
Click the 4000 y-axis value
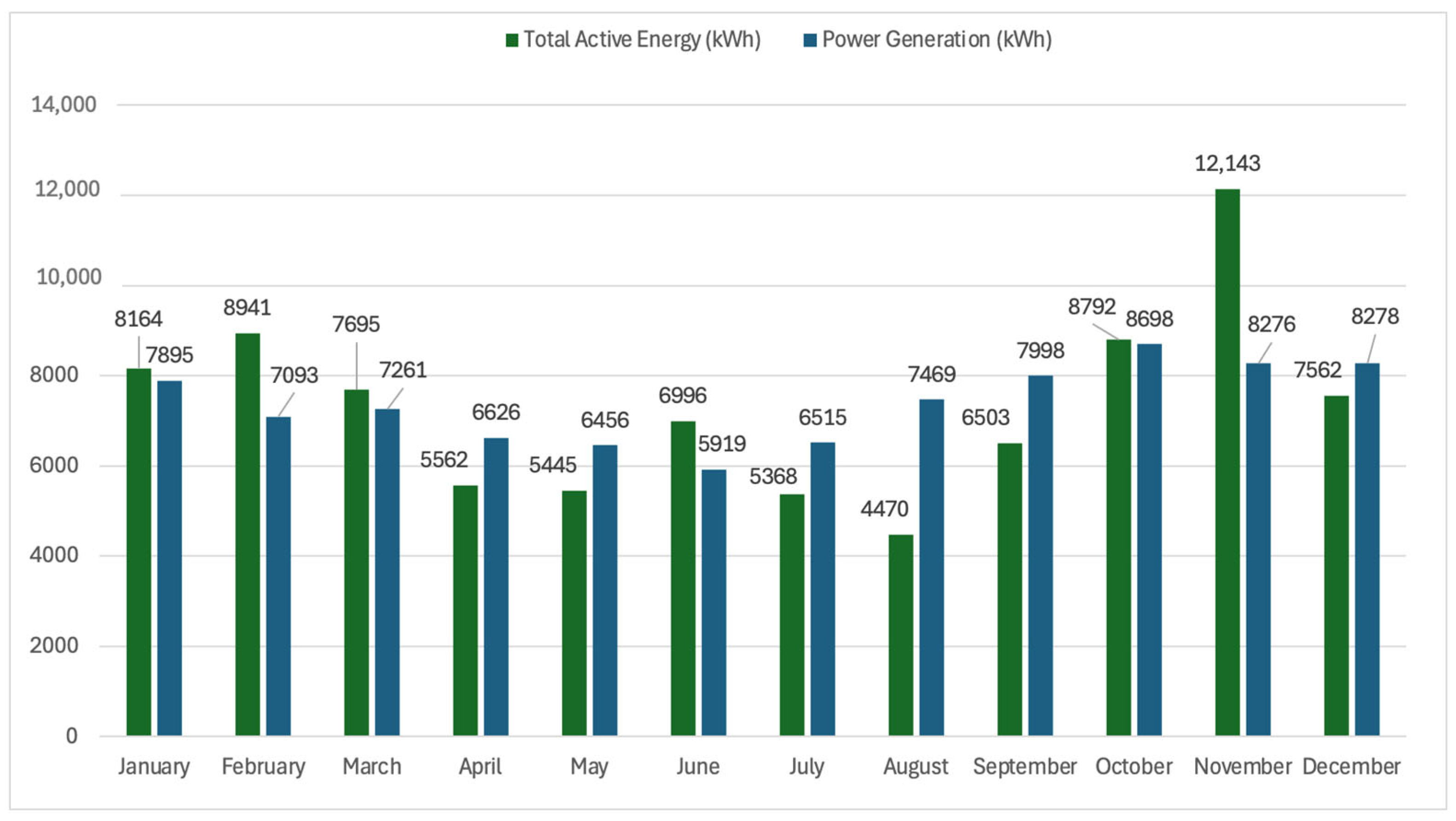point(54,556)
